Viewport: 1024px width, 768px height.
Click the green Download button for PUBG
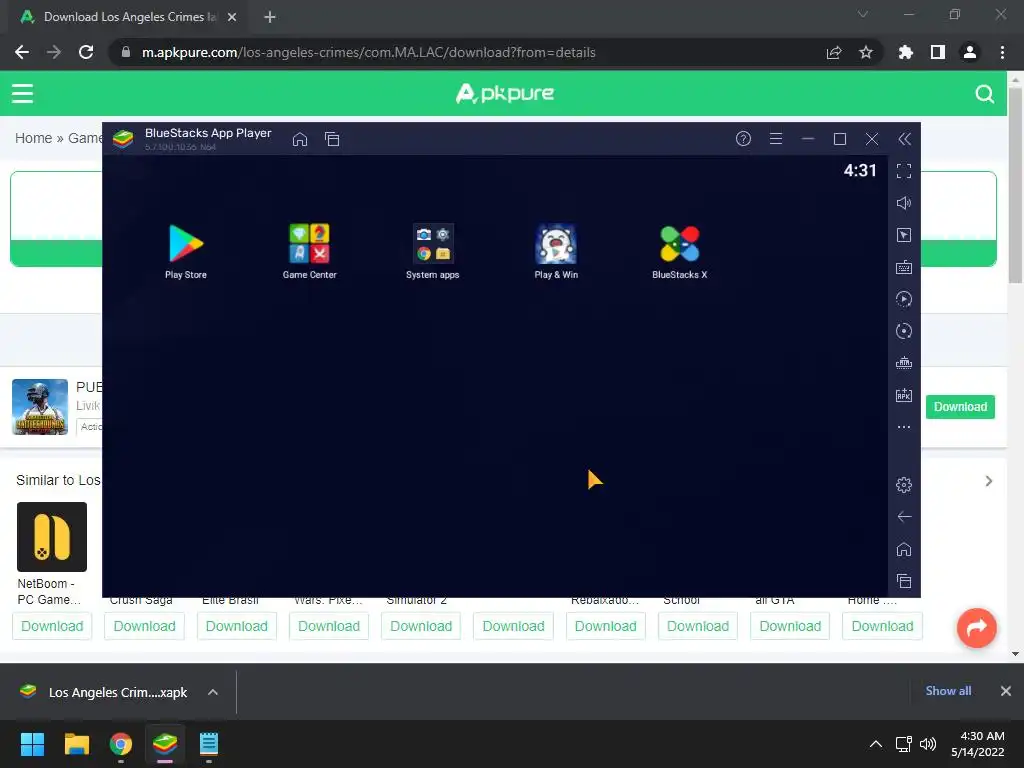tap(960, 407)
